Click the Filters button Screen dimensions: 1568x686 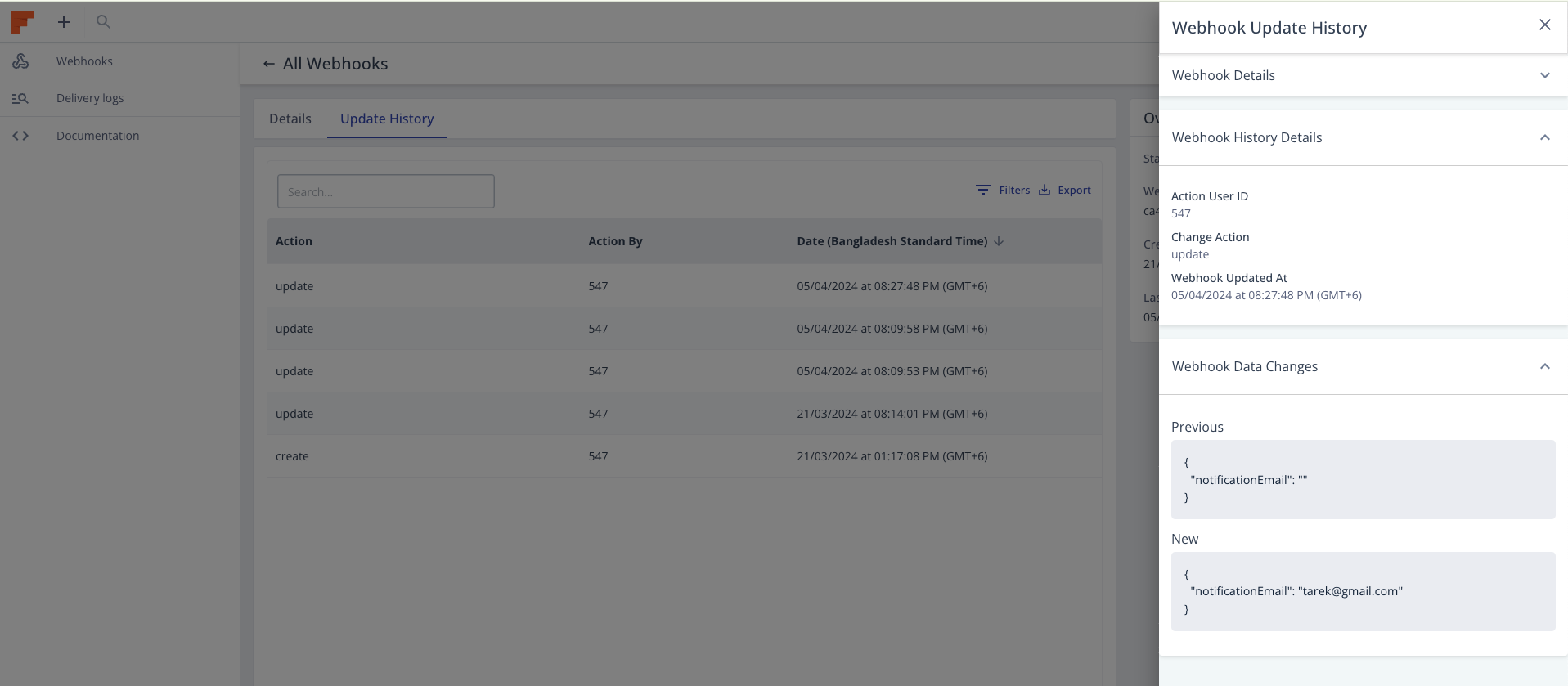point(1003,190)
